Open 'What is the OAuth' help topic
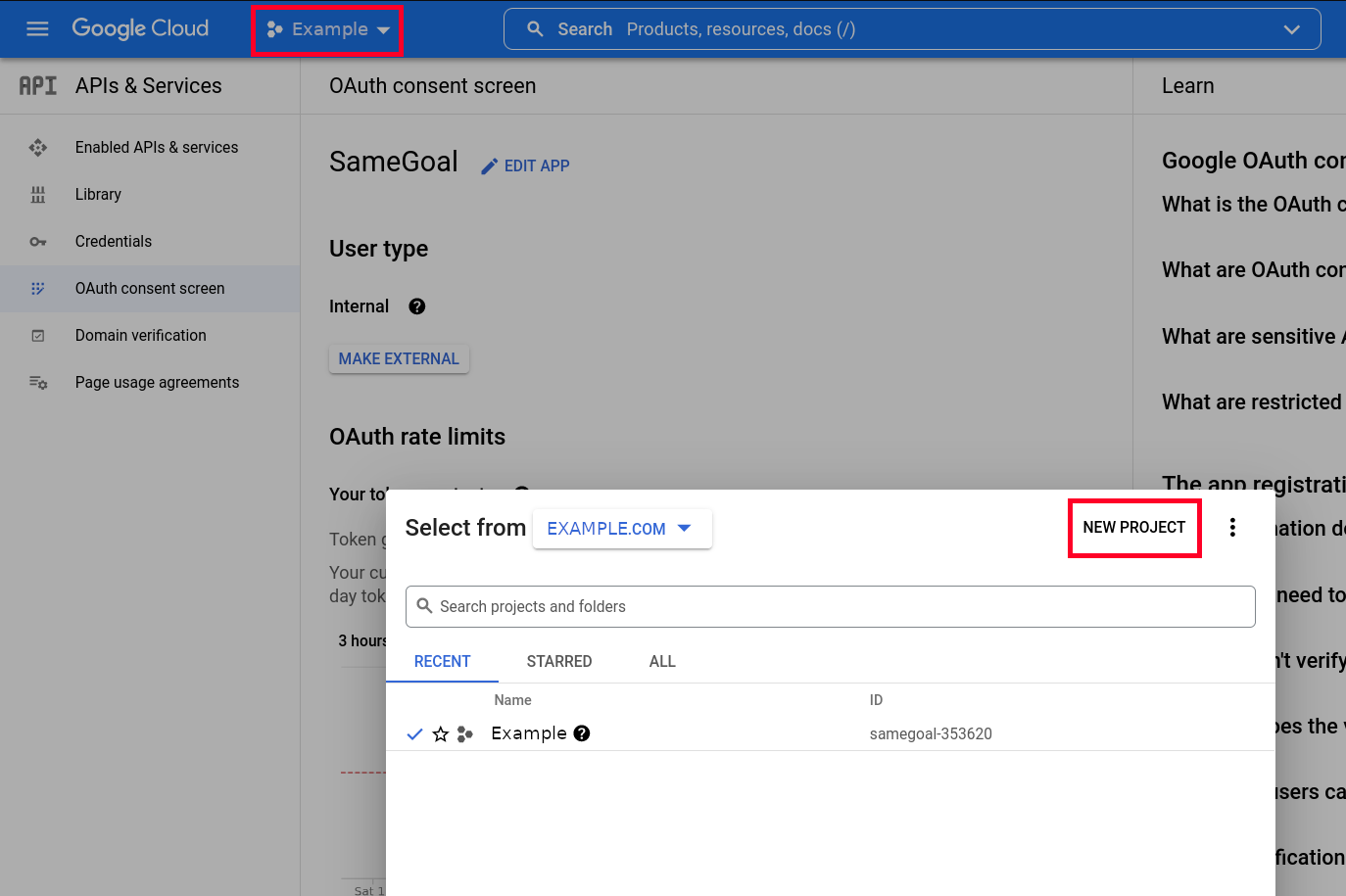This screenshot has width=1346, height=896. click(1254, 204)
